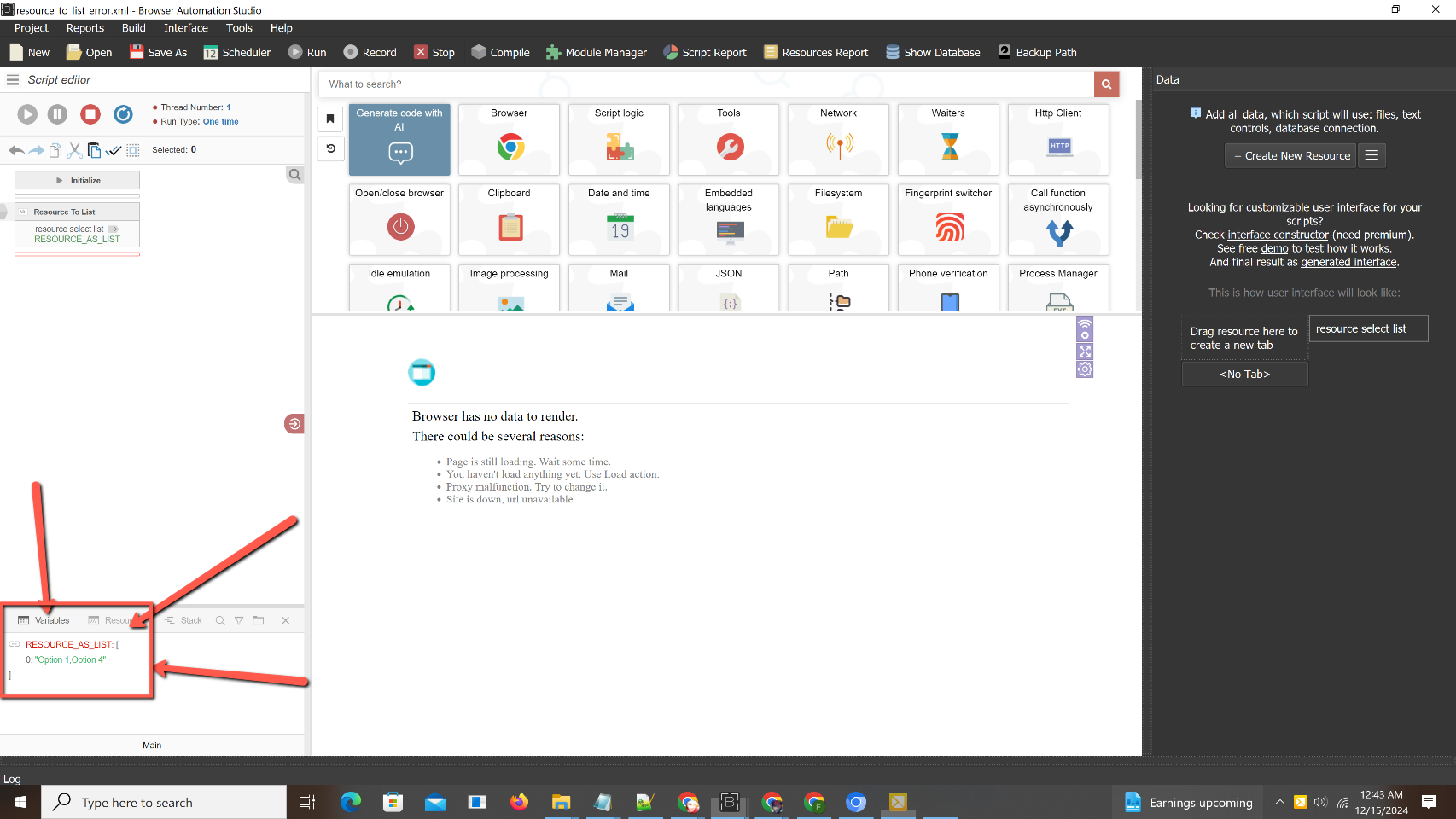Open the menu beside Create New Resource

(x=1371, y=155)
